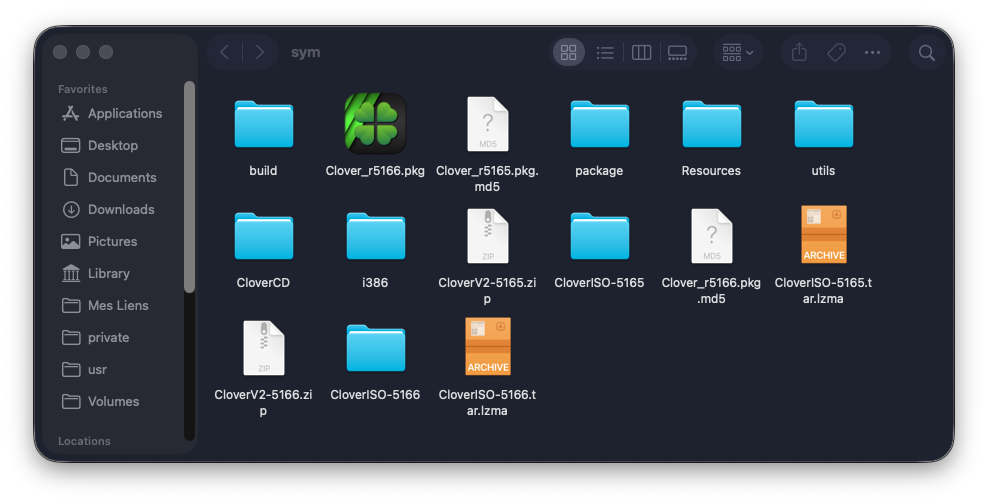The height and width of the screenshot is (504, 988).
Task: Select the CloverISO-5166.tar.lzma archive icon
Action: point(488,346)
